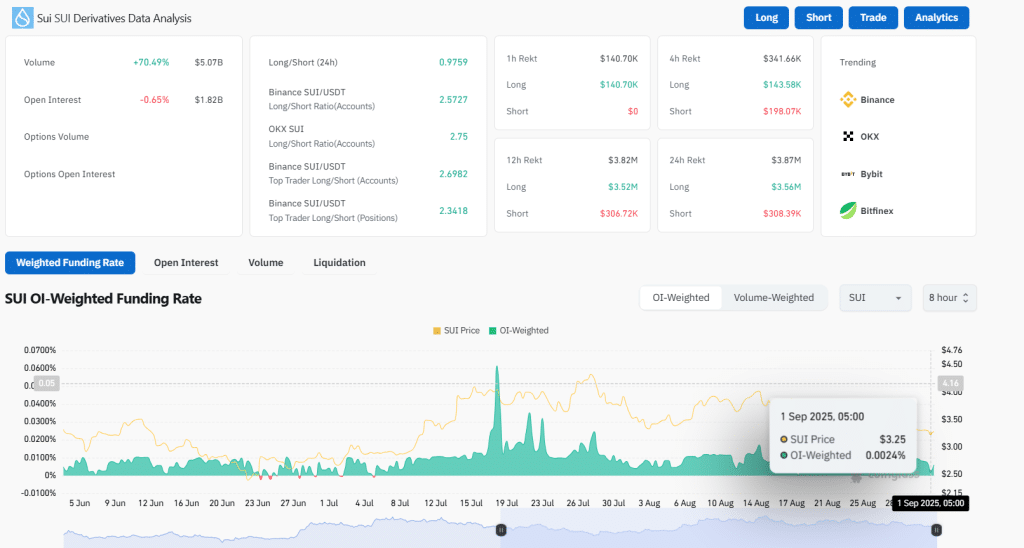Image resolution: width=1024 pixels, height=548 pixels.
Task: Switch to Volume-Weighted funding rate
Action: 773,298
